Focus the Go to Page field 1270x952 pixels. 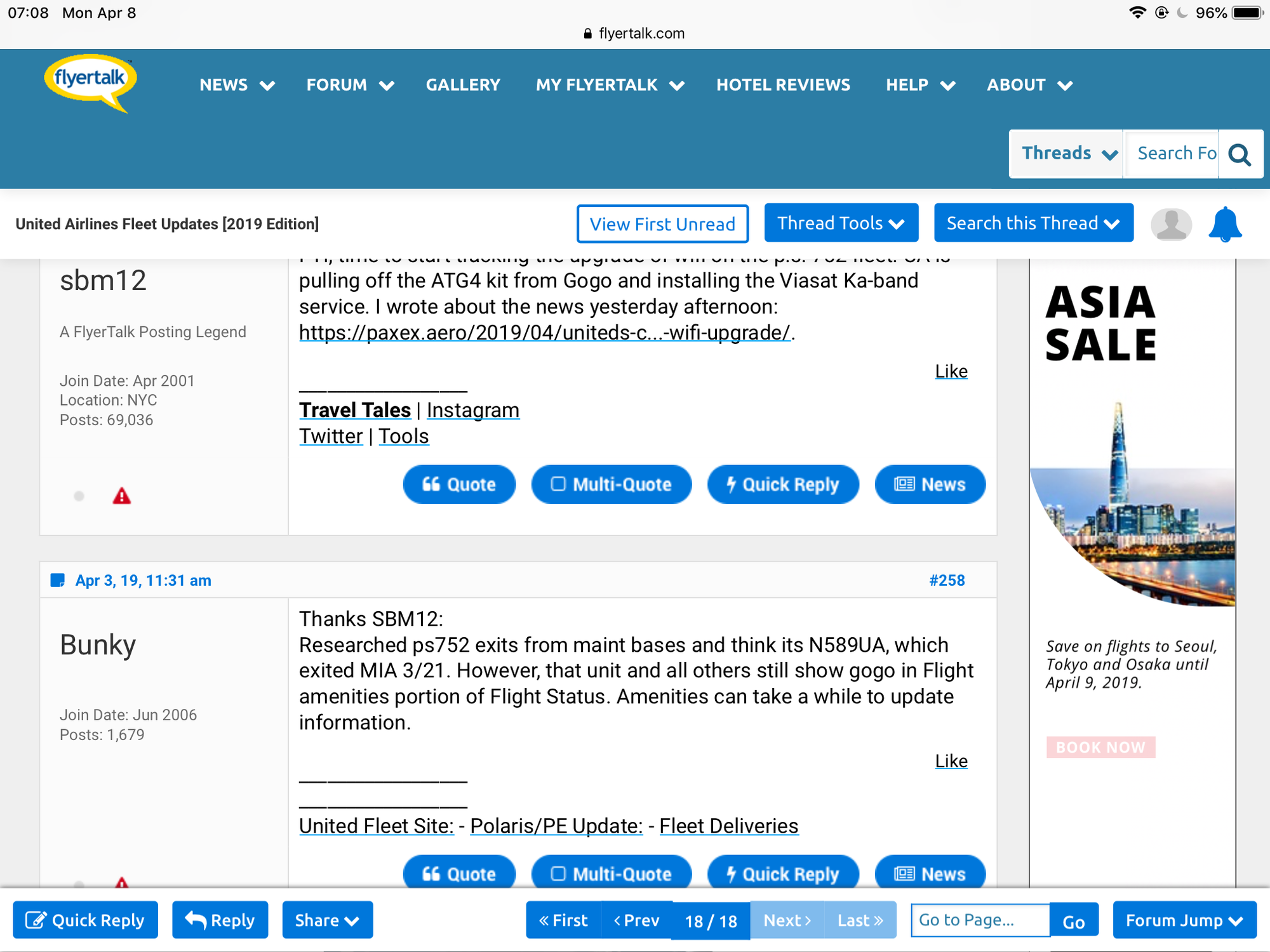coord(980,920)
